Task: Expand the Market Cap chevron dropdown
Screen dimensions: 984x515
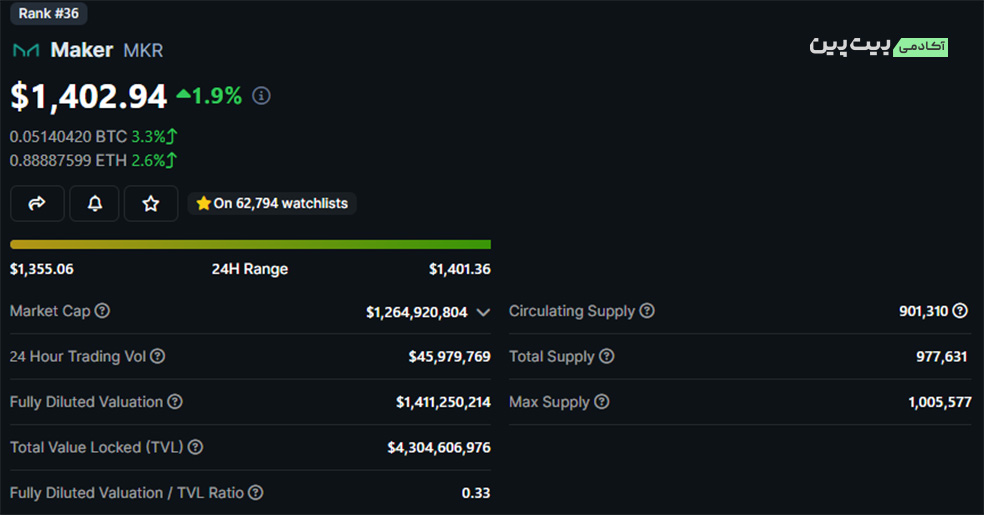Action: 483,312
